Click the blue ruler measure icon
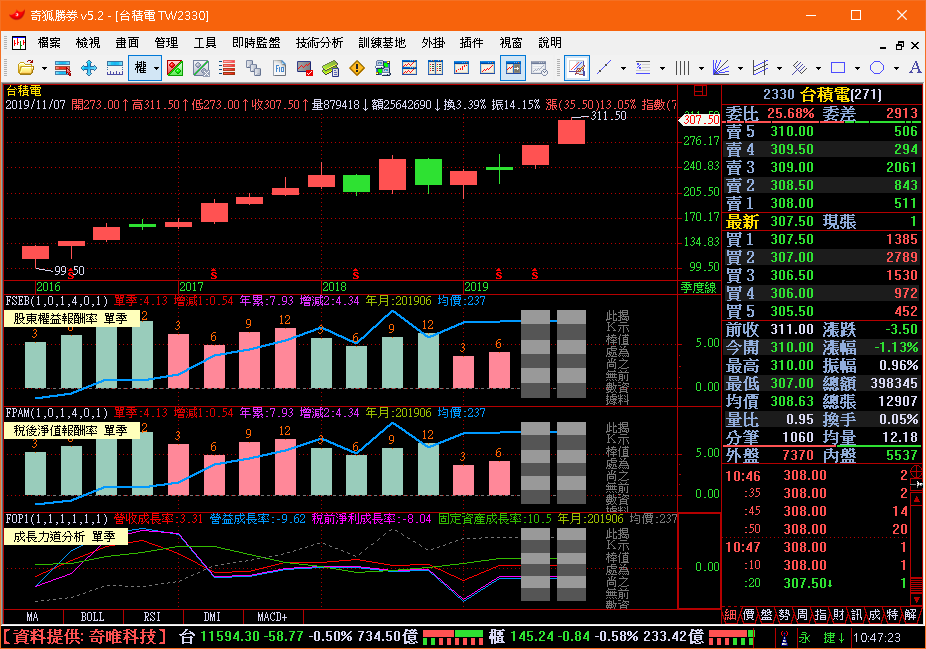The image size is (926, 649). click(115, 68)
